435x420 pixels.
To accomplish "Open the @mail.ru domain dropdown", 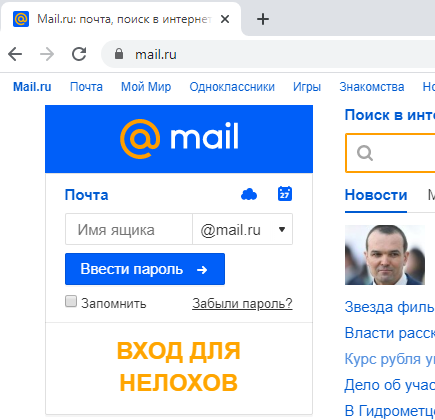I will [243, 230].
